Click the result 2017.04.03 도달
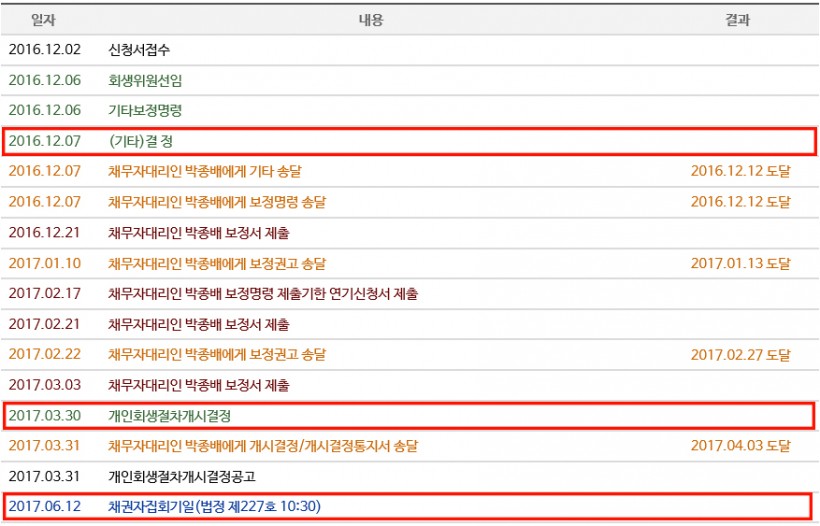The image size is (820, 526). pos(741,446)
